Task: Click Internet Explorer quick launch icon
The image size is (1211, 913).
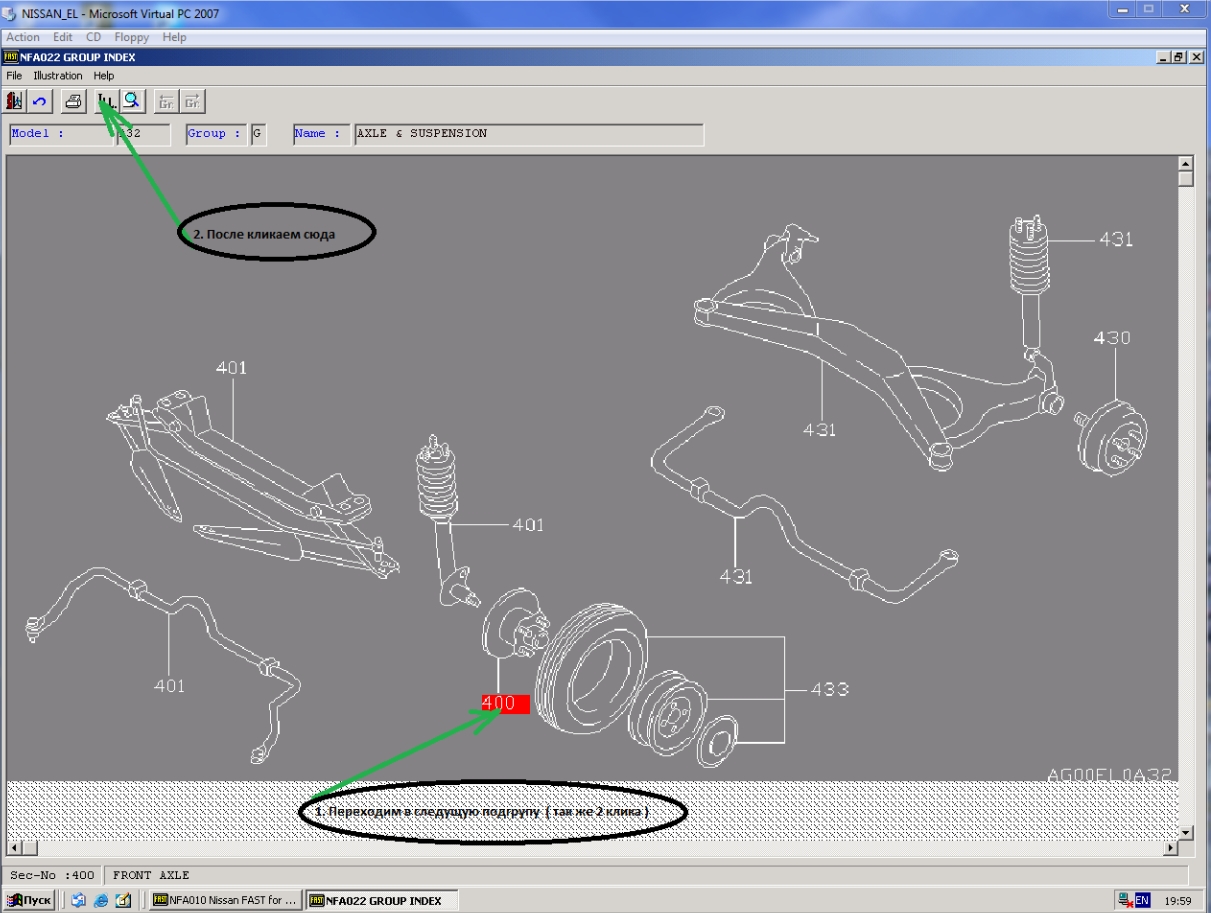Action: [x=101, y=900]
